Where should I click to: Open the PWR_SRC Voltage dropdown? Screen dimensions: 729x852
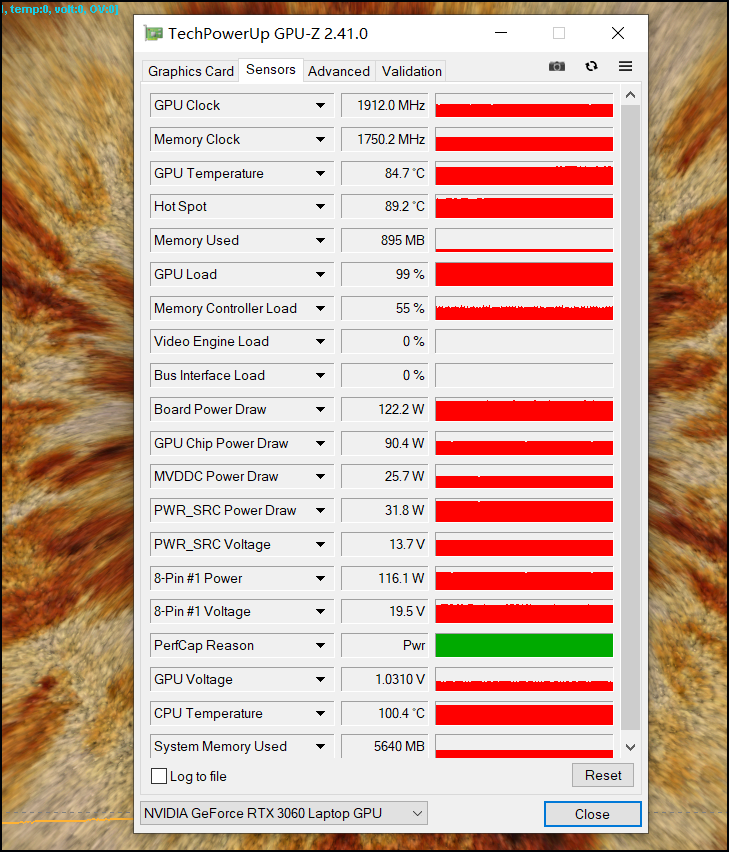(320, 544)
